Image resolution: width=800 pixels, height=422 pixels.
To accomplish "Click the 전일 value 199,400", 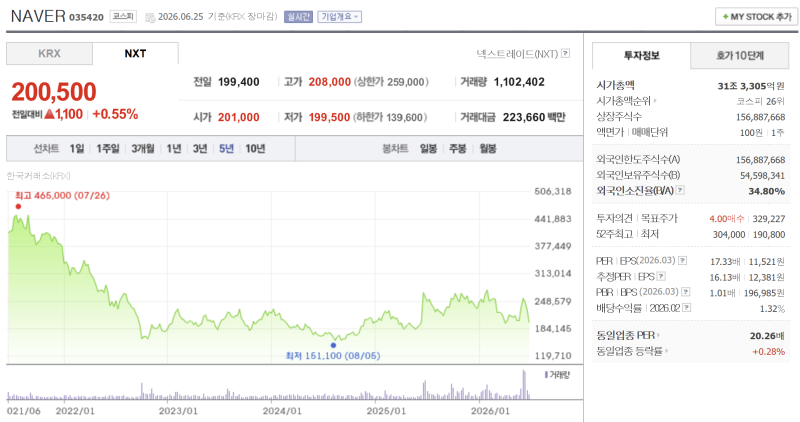I will pyautogui.click(x=239, y=82).
